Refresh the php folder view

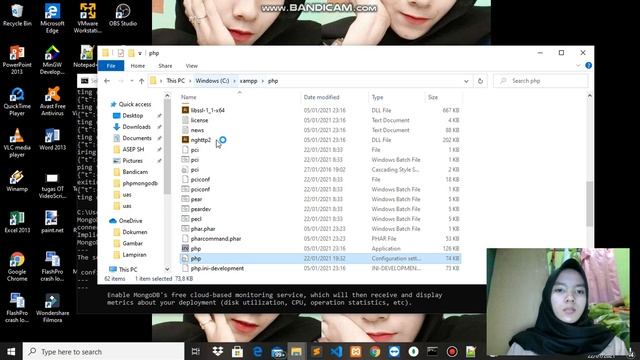[480, 81]
